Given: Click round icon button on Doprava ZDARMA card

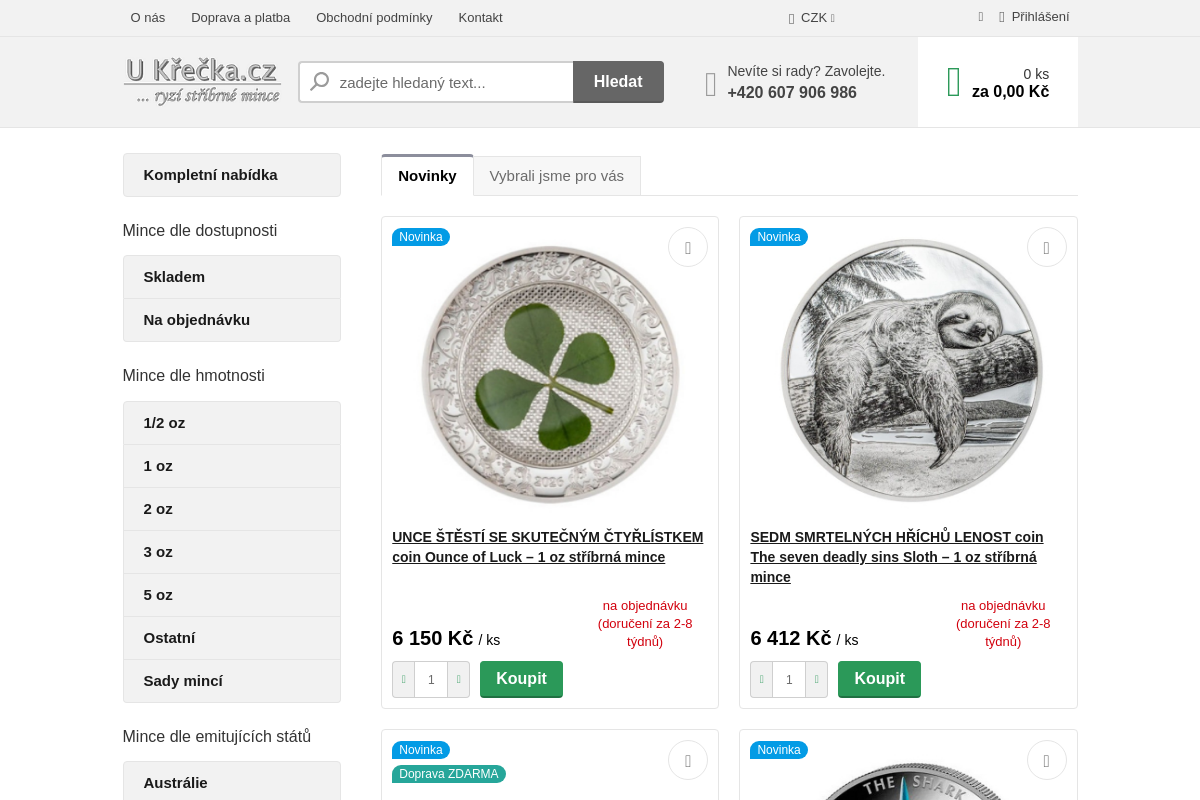Looking at the screenshot, I should click(688, 760).
